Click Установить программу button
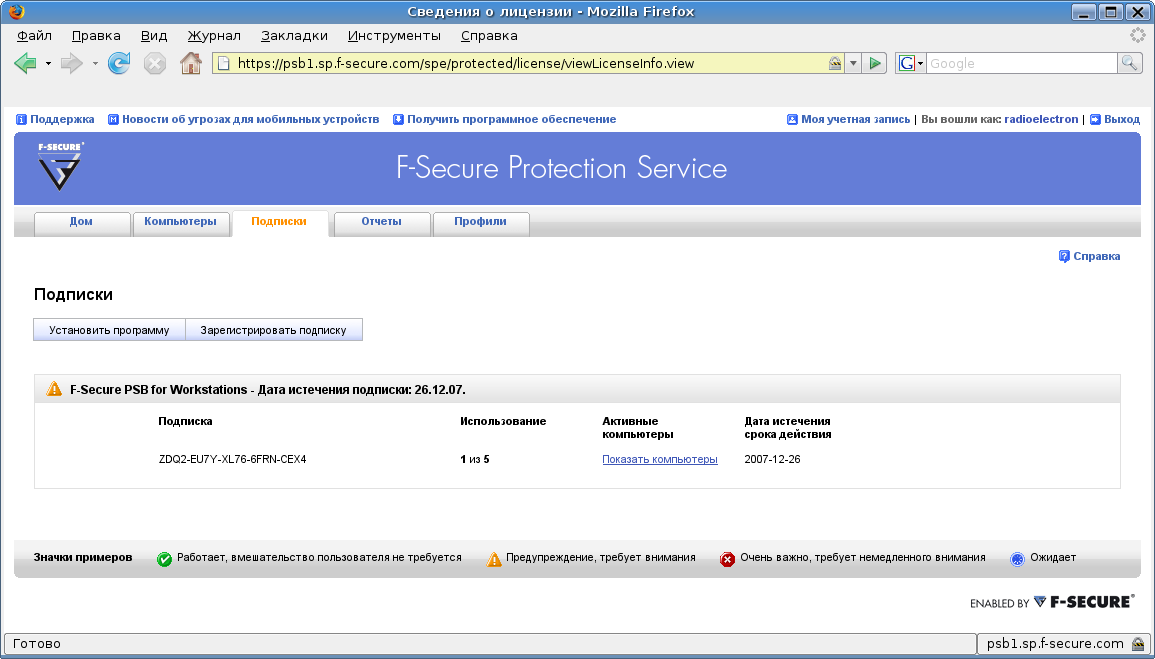Screen dimensions: 1155x659 [109, 330]
